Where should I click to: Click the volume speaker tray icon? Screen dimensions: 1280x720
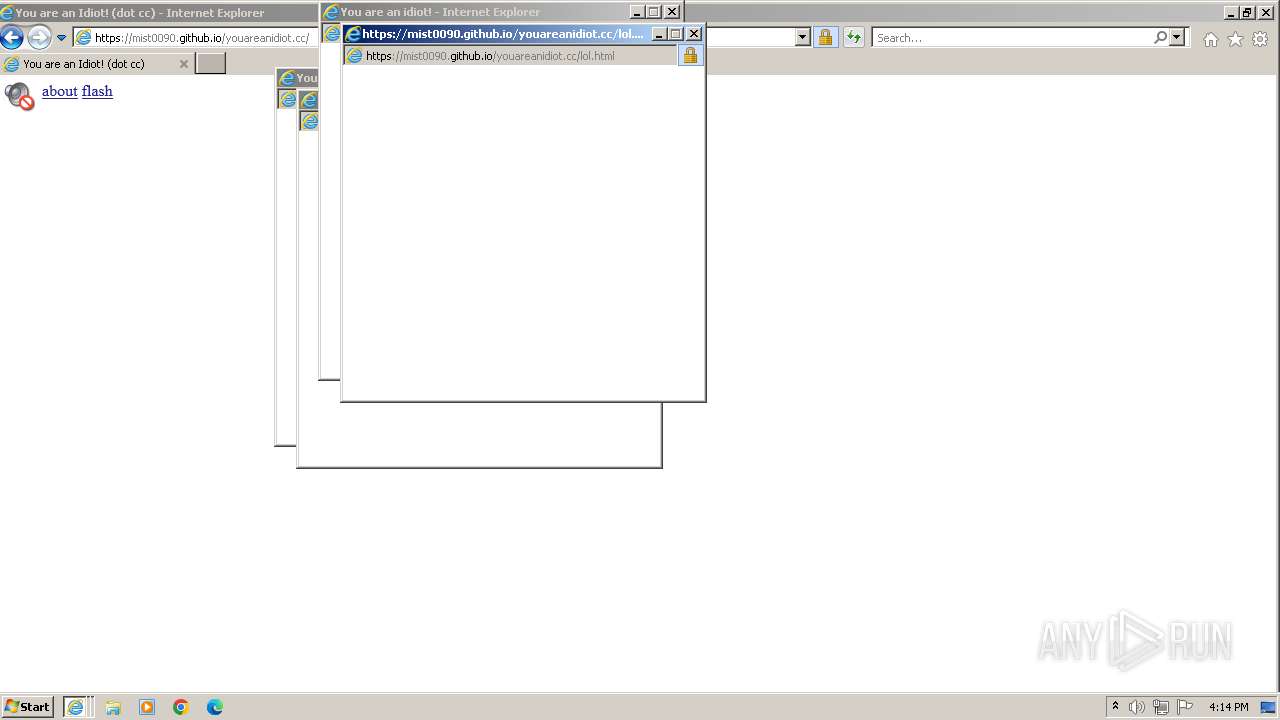pos(1137,707)
